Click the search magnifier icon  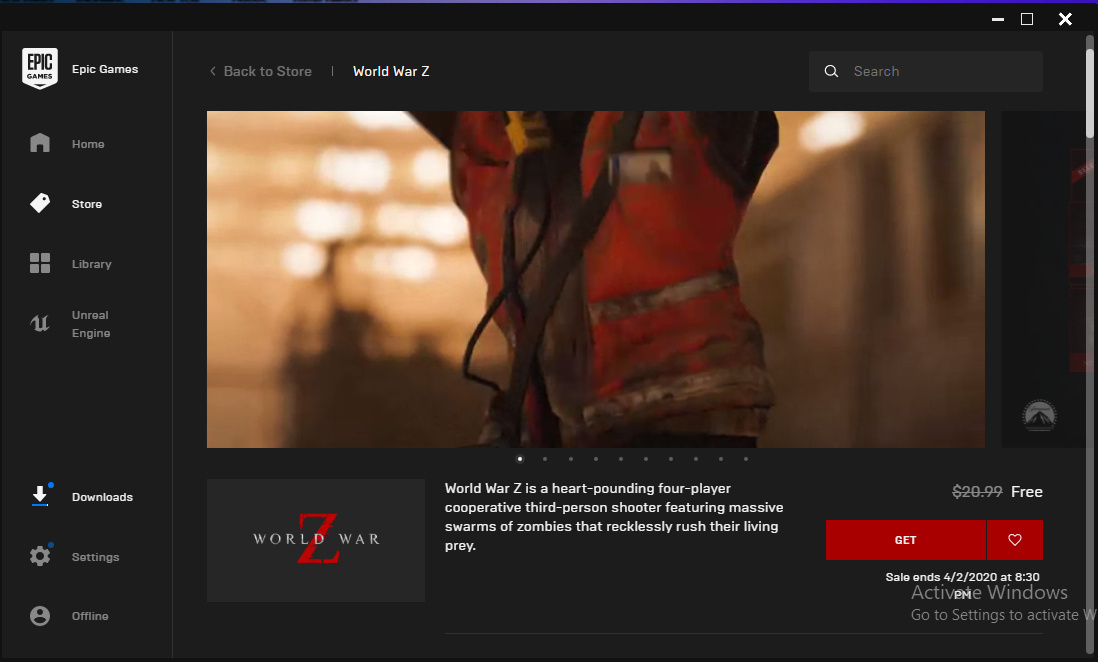[831, 72]
